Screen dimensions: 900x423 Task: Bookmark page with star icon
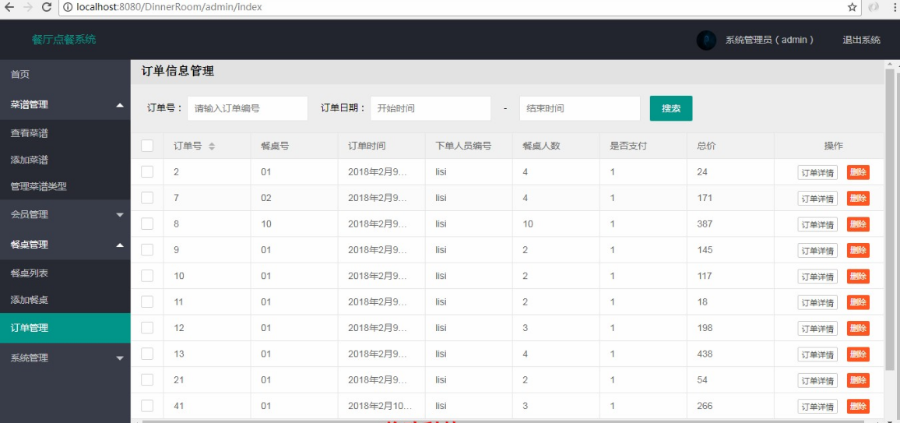pos(852,7)
